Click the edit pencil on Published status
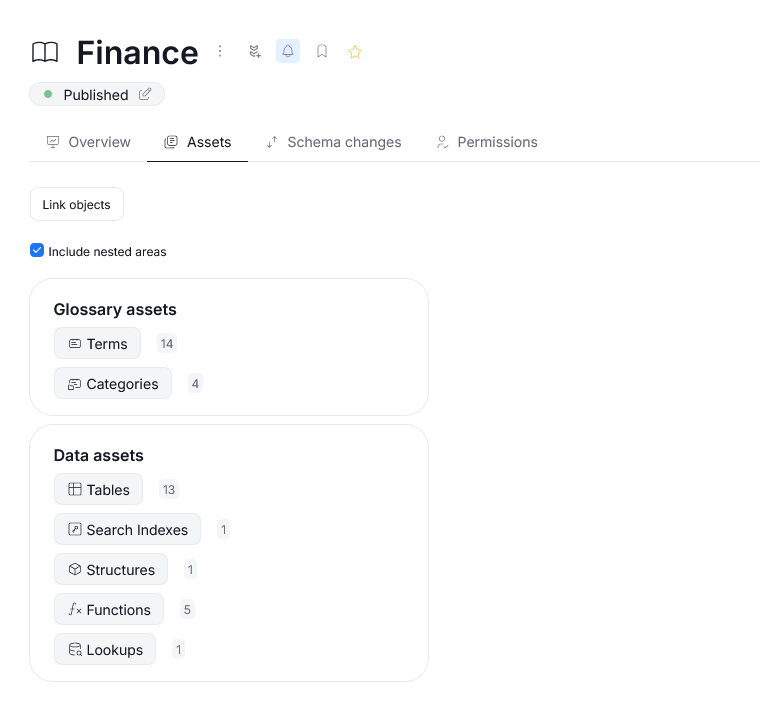 pos(145,94)
